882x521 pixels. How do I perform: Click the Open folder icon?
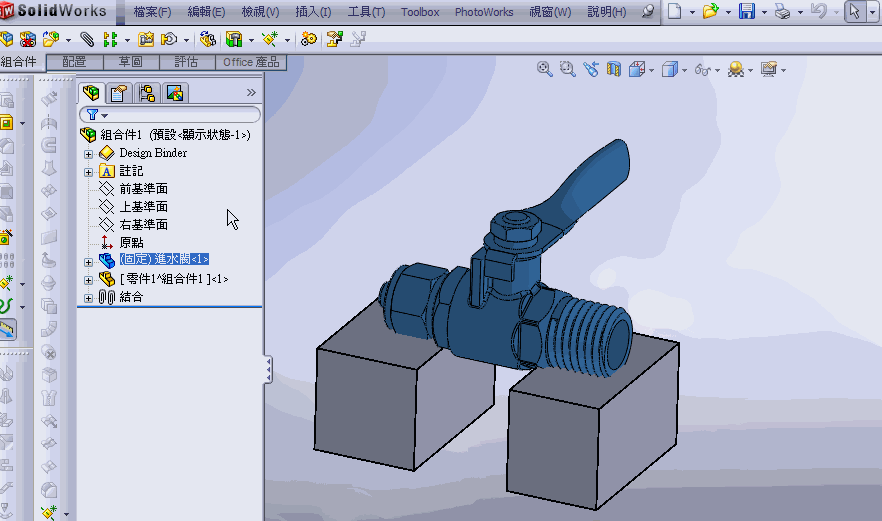(710, 11)
